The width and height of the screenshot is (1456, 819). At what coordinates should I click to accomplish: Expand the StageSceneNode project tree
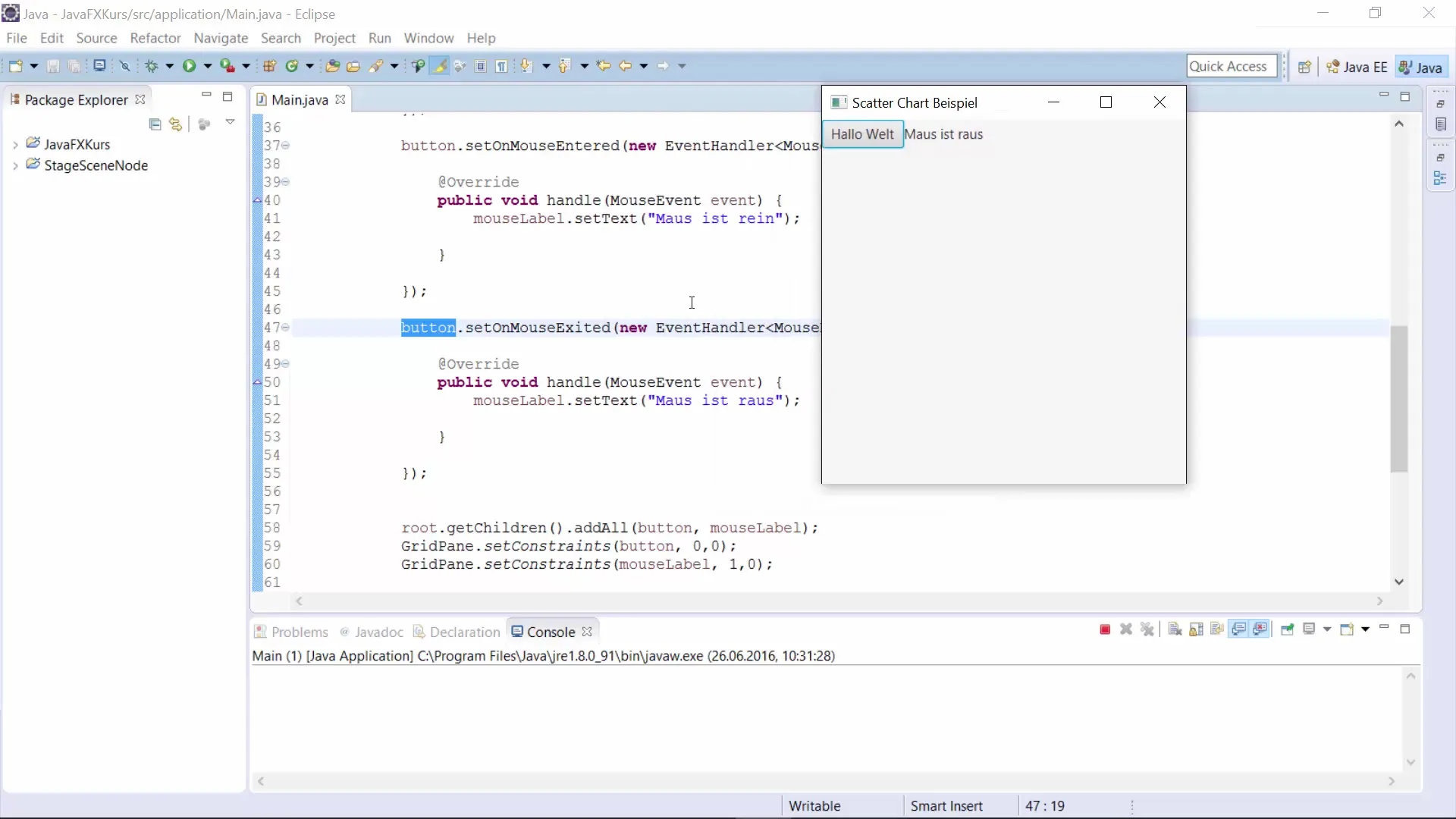tap(15, 166)
